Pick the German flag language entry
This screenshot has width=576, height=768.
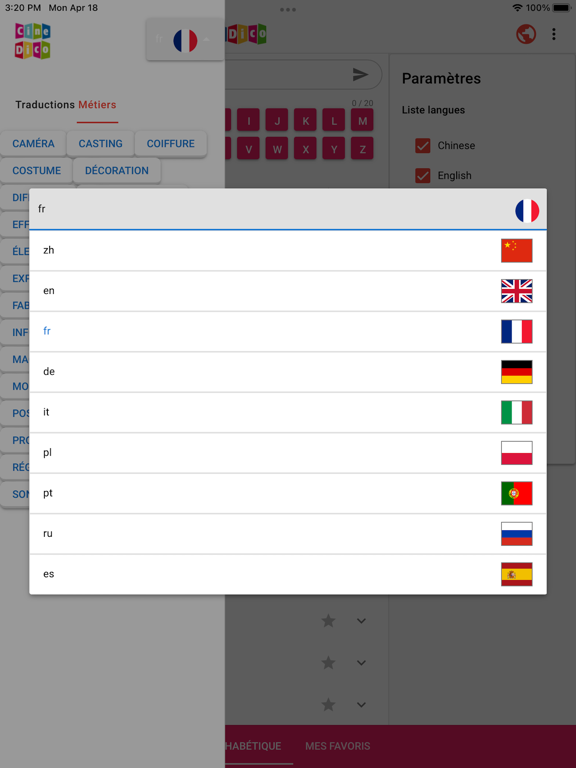(516, 372)
